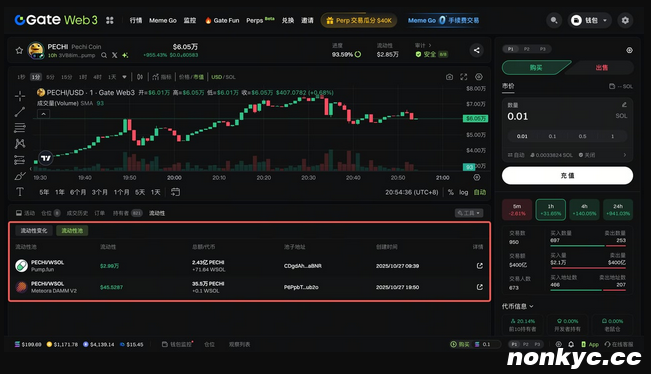651x374 pixels.
Task: Click time axis settings gear below price scale
Action: (x=477, y=177)
